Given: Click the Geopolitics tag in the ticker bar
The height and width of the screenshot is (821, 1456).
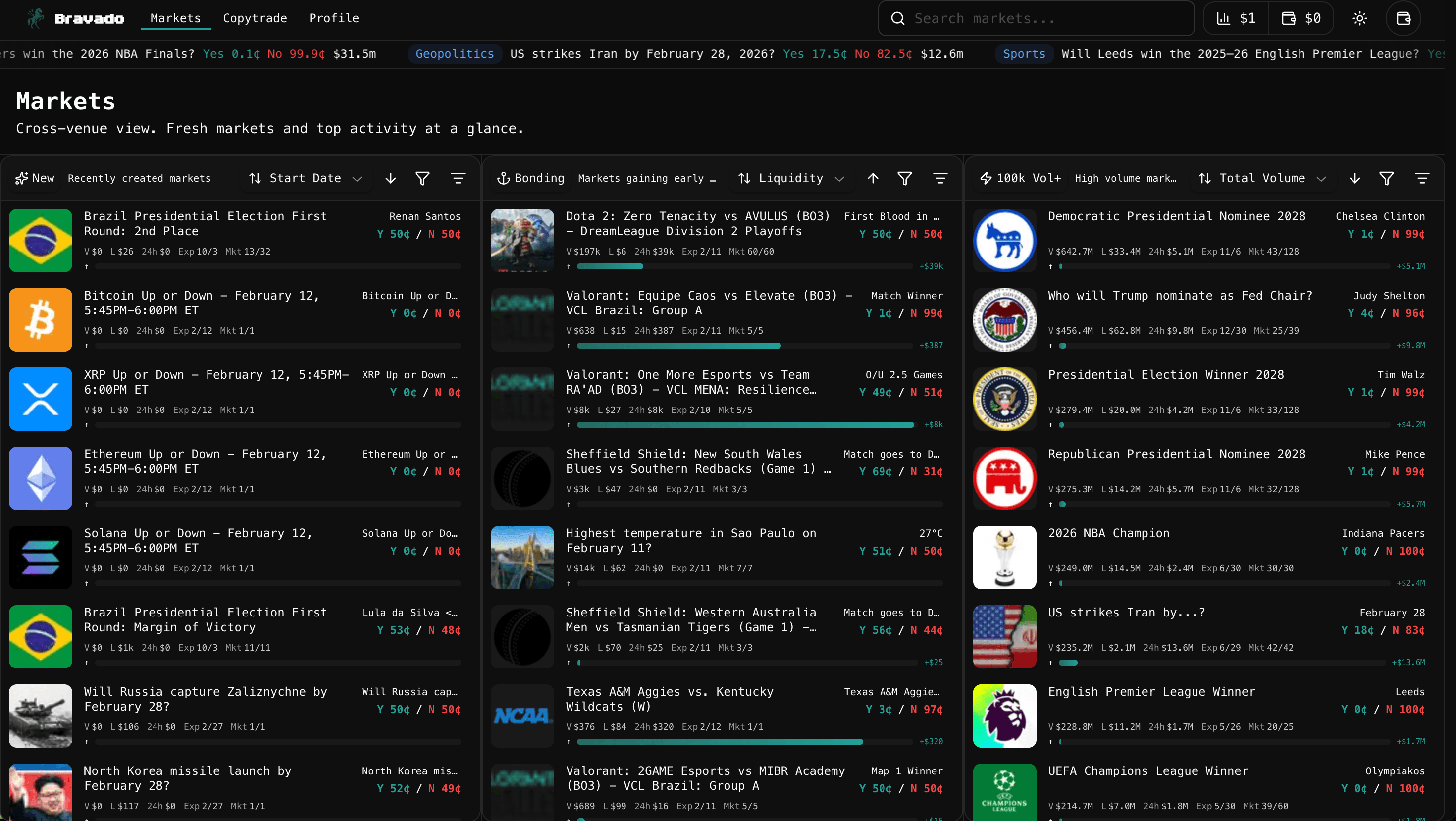Looking at the screenshot, I should click(x=455, y=53).
